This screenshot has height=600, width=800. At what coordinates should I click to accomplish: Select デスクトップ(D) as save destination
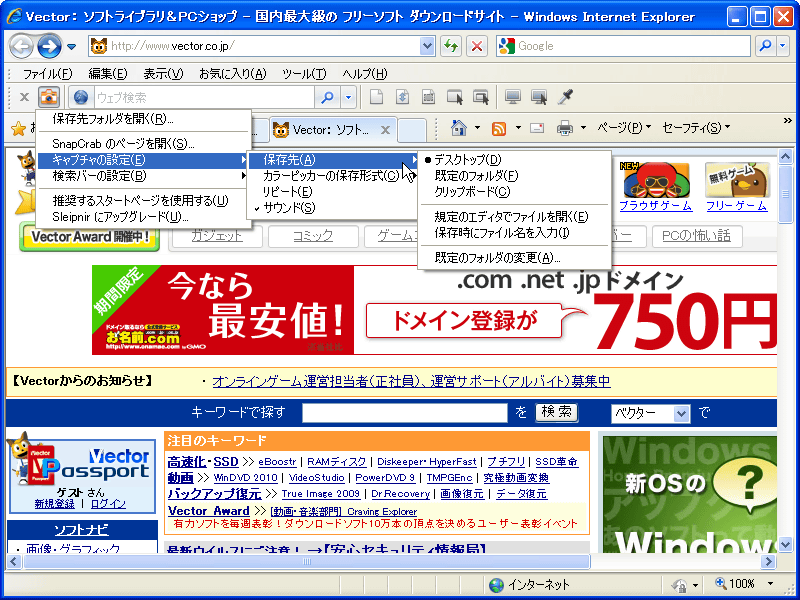pos(514,160)
